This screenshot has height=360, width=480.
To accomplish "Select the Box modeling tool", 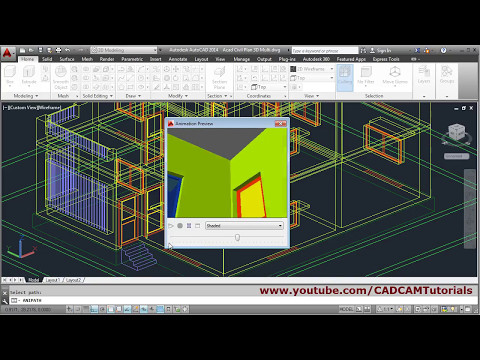I will [10, 75].
